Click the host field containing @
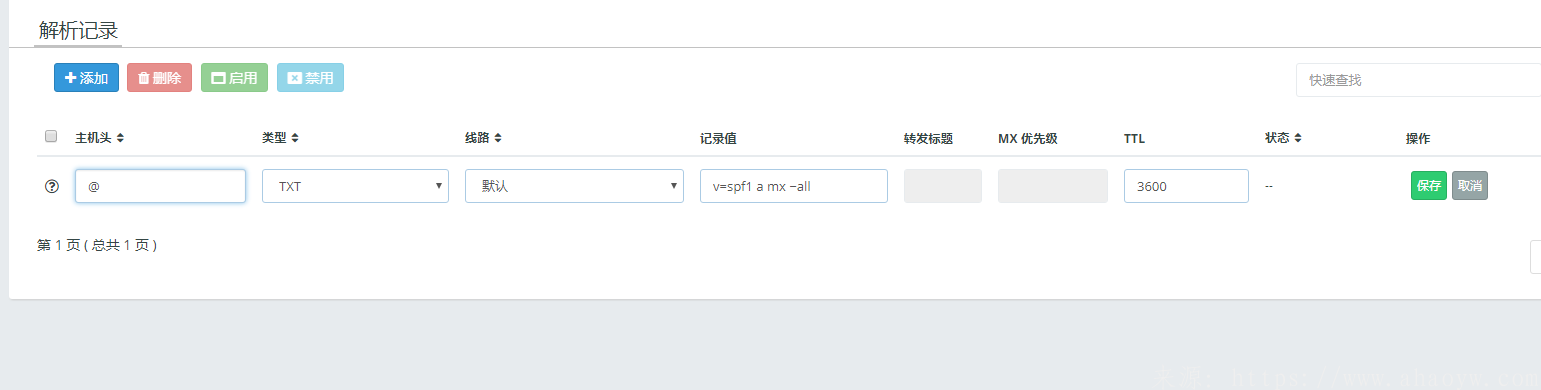1541x390 pixels. (x=160, y=186)
